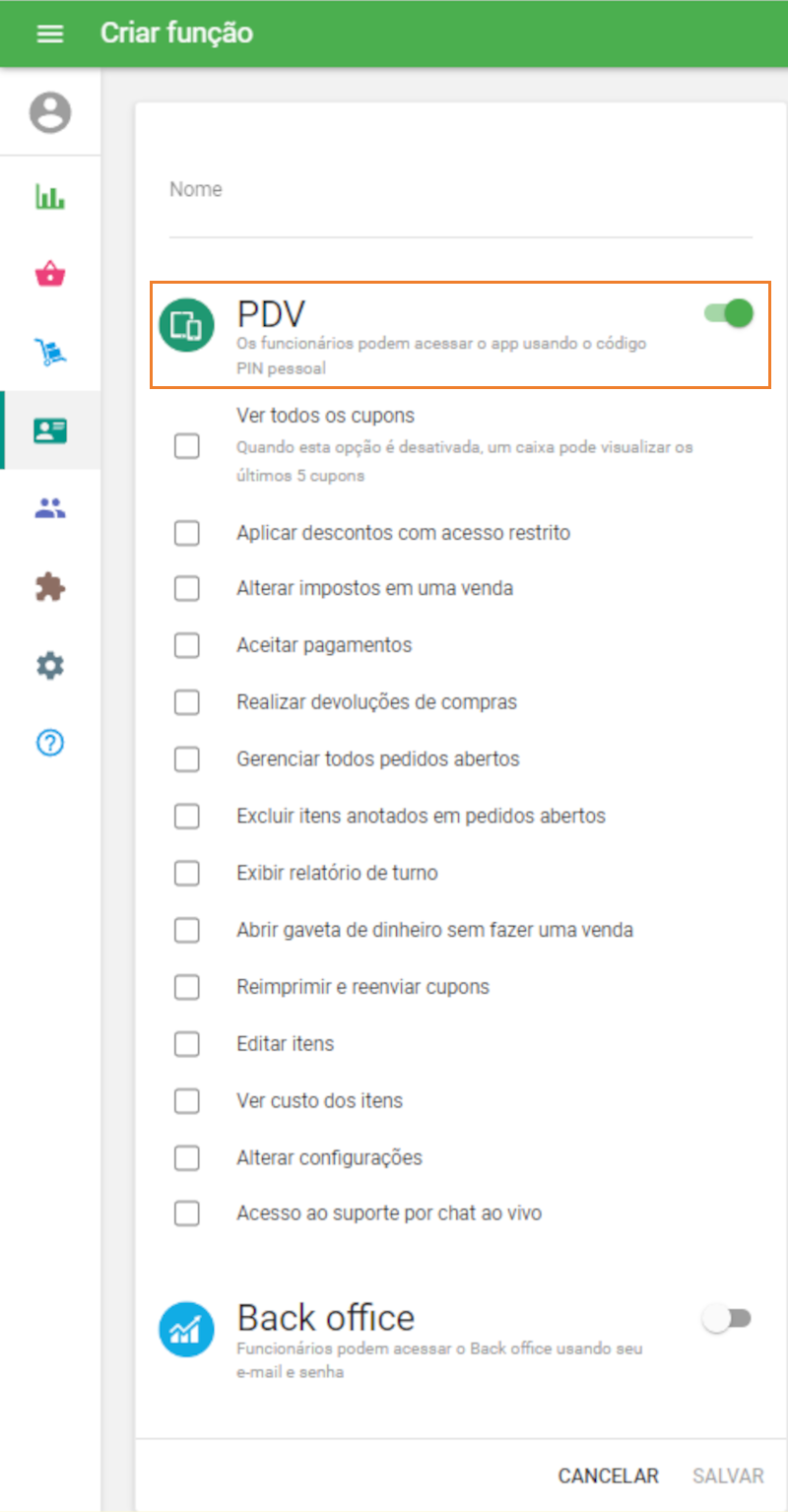Open the hamburger navigation menu
The width and height of the screenshot is (788, 1512).
click(x=49, y=33)
